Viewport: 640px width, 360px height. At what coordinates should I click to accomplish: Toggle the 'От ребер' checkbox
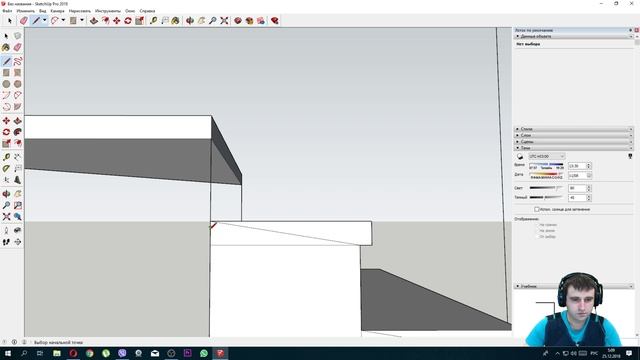click(537, 237)
